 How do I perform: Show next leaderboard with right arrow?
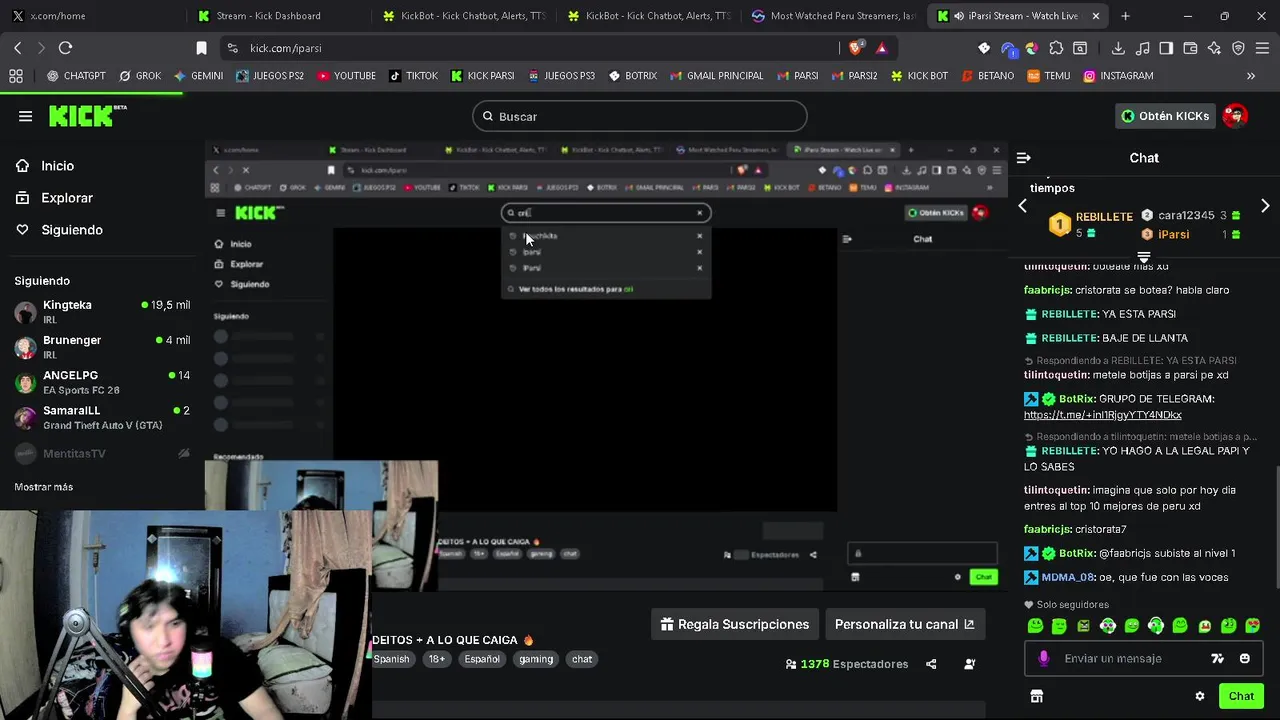pyautogui.click(x=1265, y=206)
